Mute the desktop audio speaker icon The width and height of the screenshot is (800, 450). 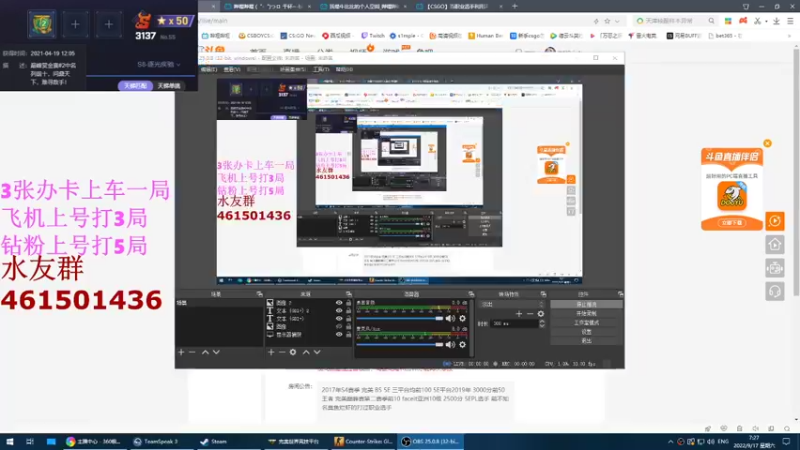pos(450,318)
